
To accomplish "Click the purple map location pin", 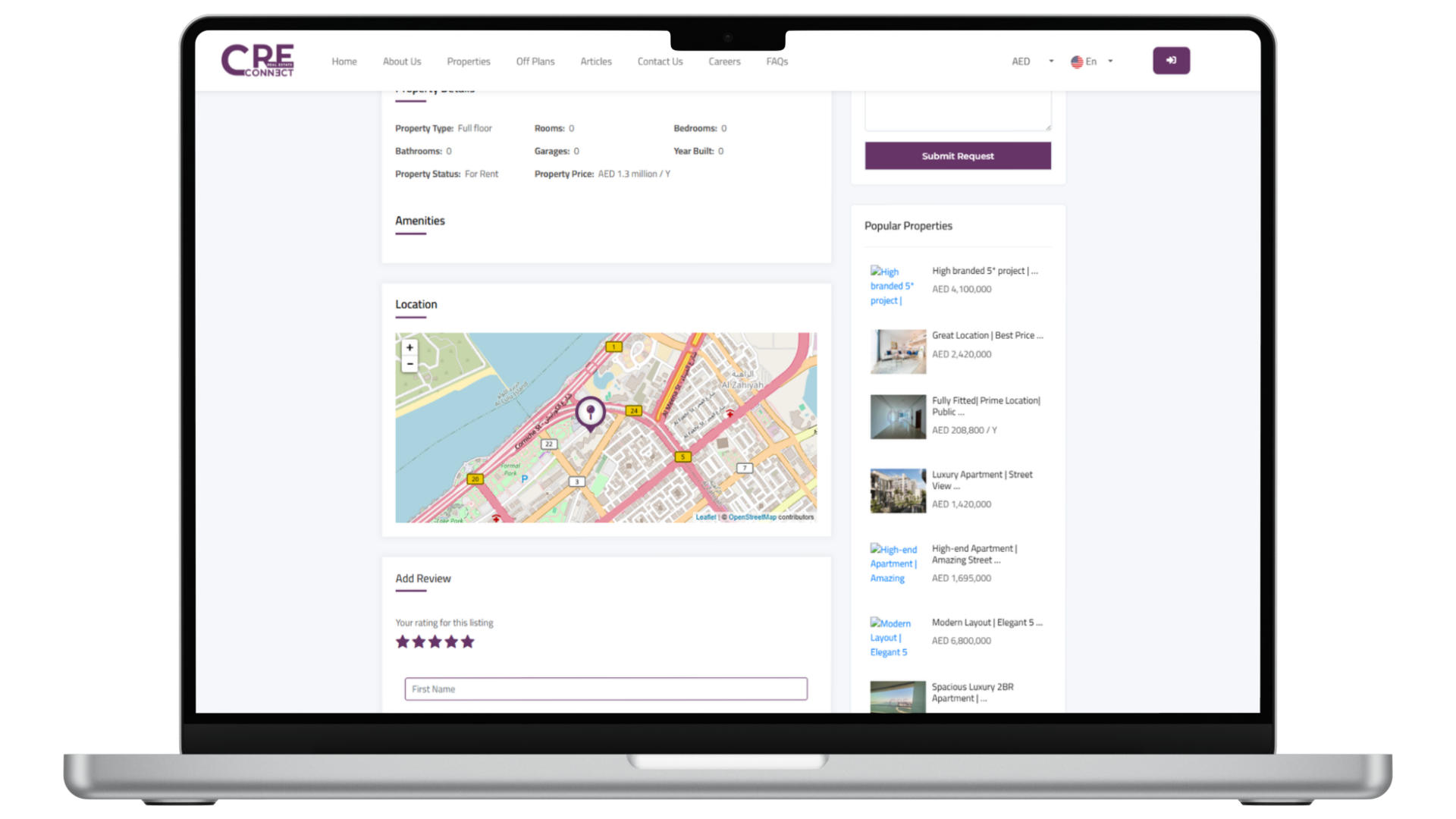I will click(x=590, y=413).
